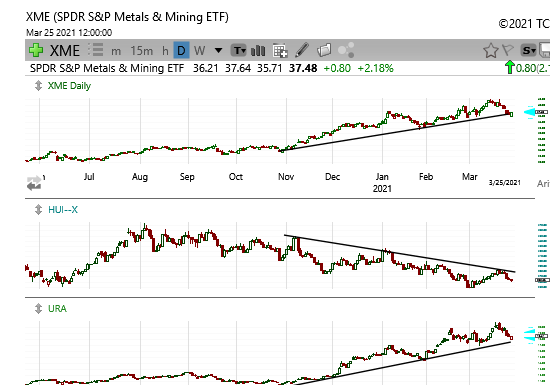Click the 'XME Daily' pane label
Image resolution: width=550 pixels, height=385 pixels.
coord(69,86)
